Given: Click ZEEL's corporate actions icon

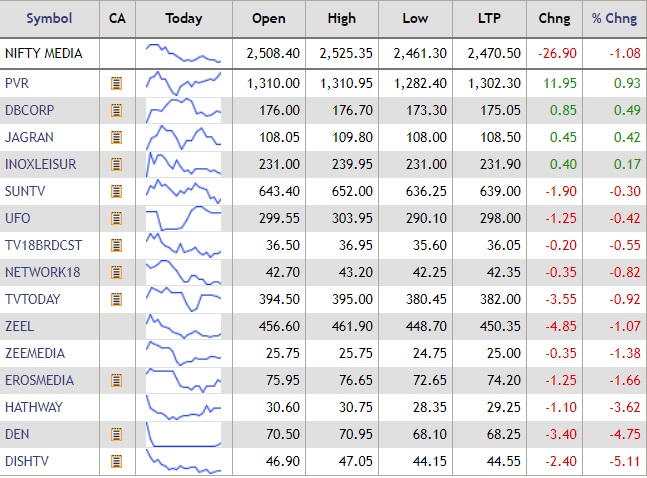Looking at the screenshot, I should click(117, 326).
